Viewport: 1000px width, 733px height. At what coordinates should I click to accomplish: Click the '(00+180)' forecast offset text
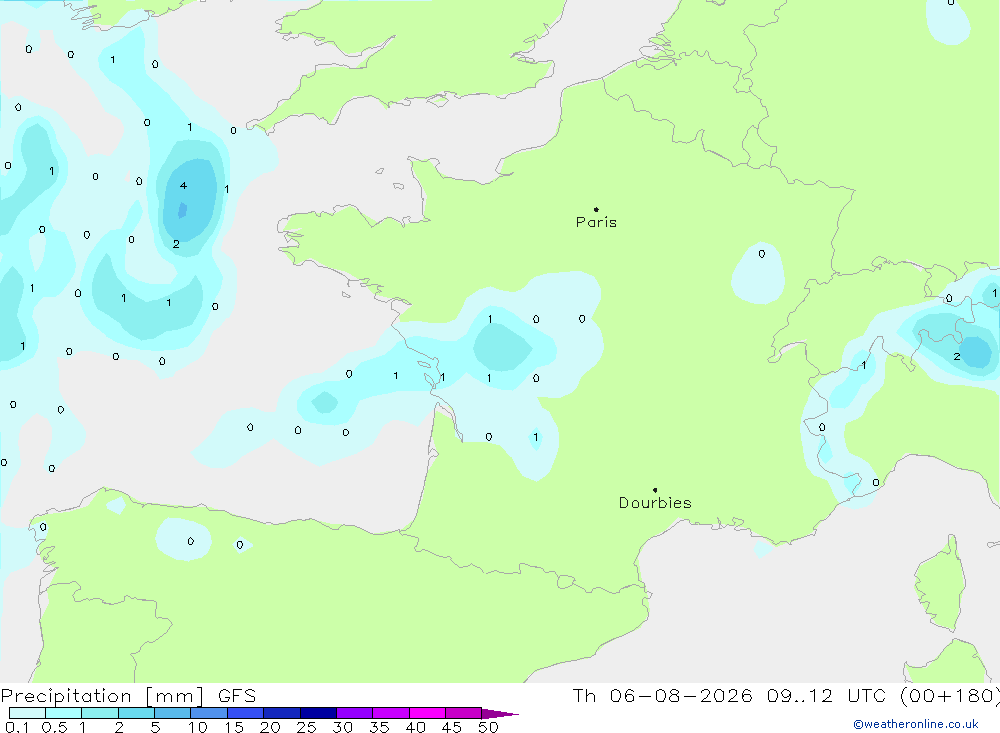pos(950,696)
